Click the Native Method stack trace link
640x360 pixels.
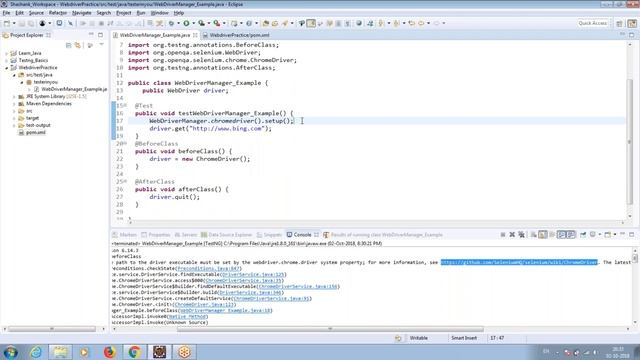coord(187,317)
